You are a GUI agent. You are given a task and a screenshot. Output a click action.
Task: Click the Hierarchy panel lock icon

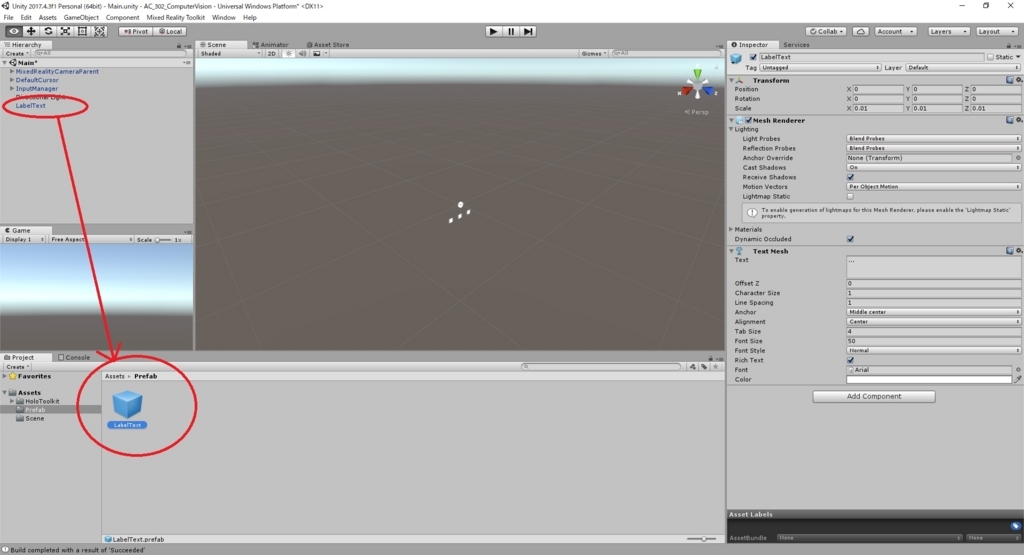point(179,46)
